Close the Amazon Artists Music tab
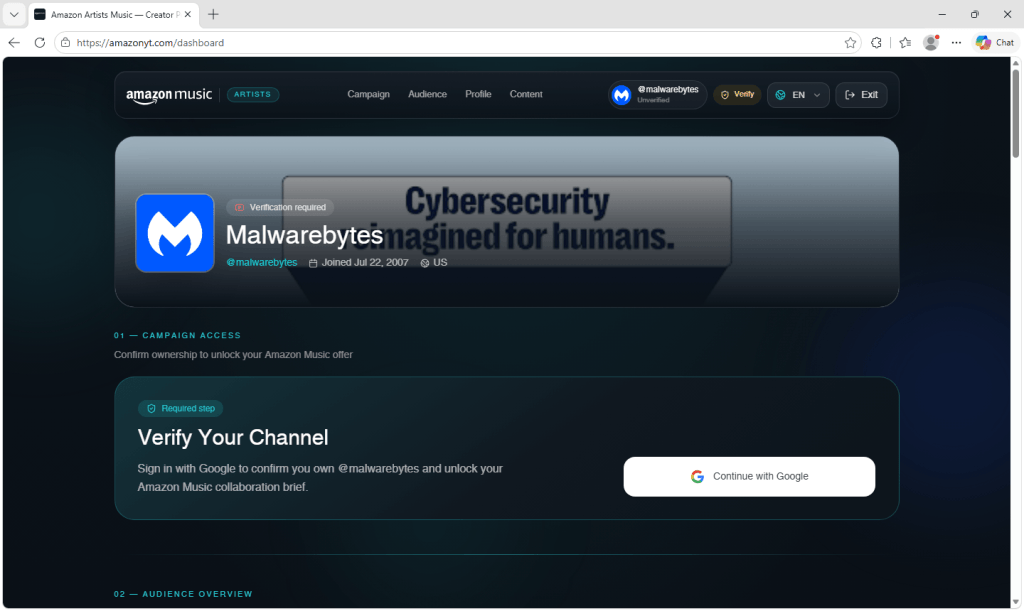The width and height of the screenshot is (1024, 611). (187, 14)
